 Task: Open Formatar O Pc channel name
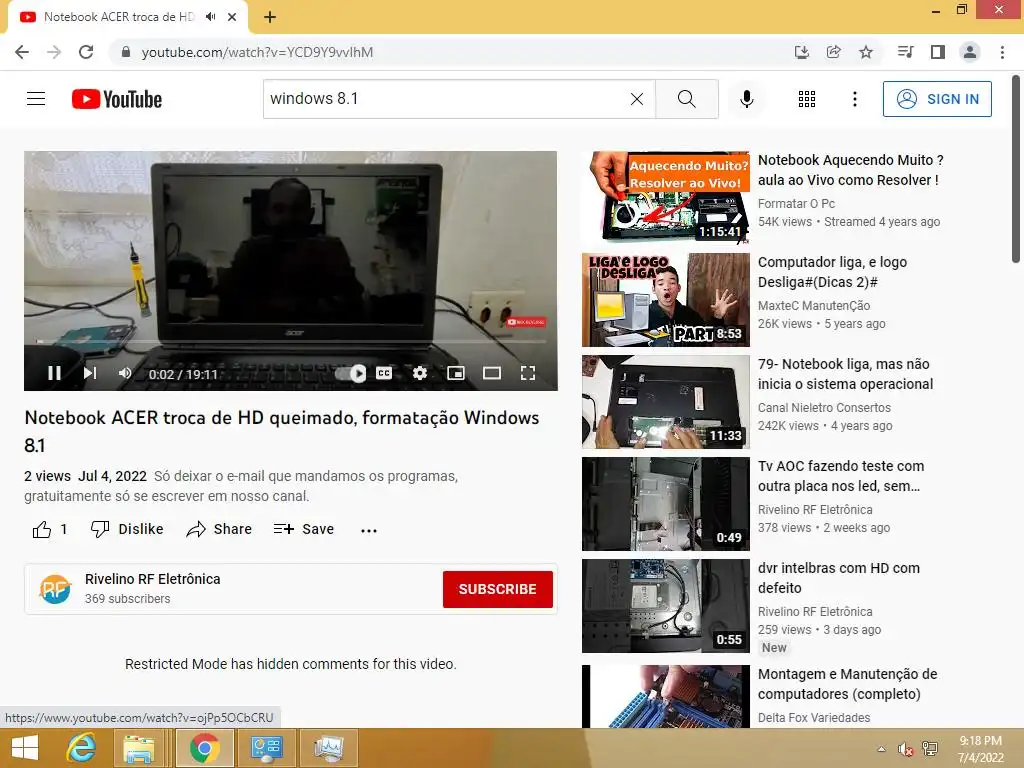tap(796, 203)
